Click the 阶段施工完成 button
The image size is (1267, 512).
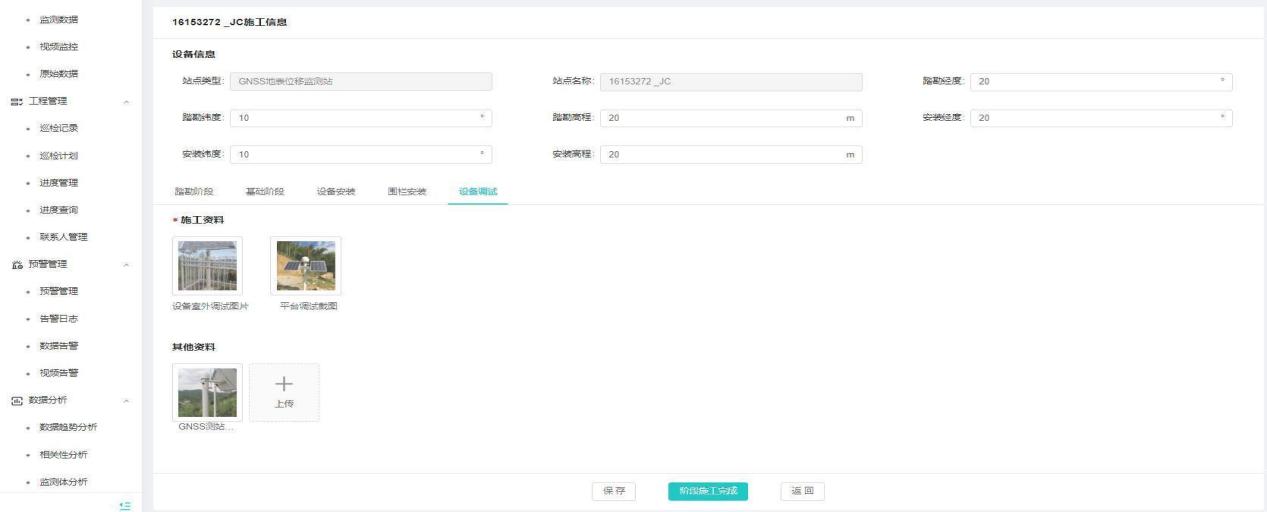tap(708, 491)
